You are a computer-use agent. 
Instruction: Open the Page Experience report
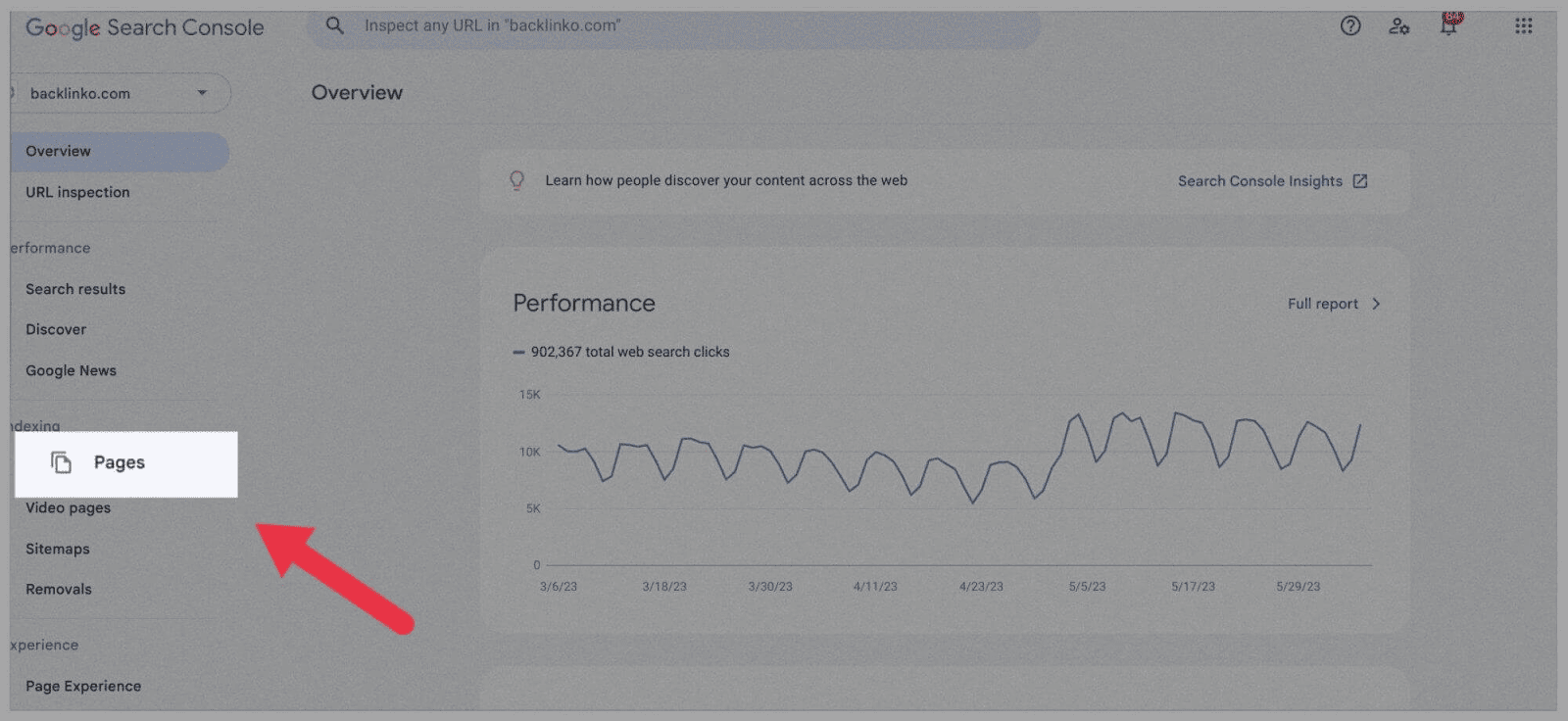coord(83,686)
